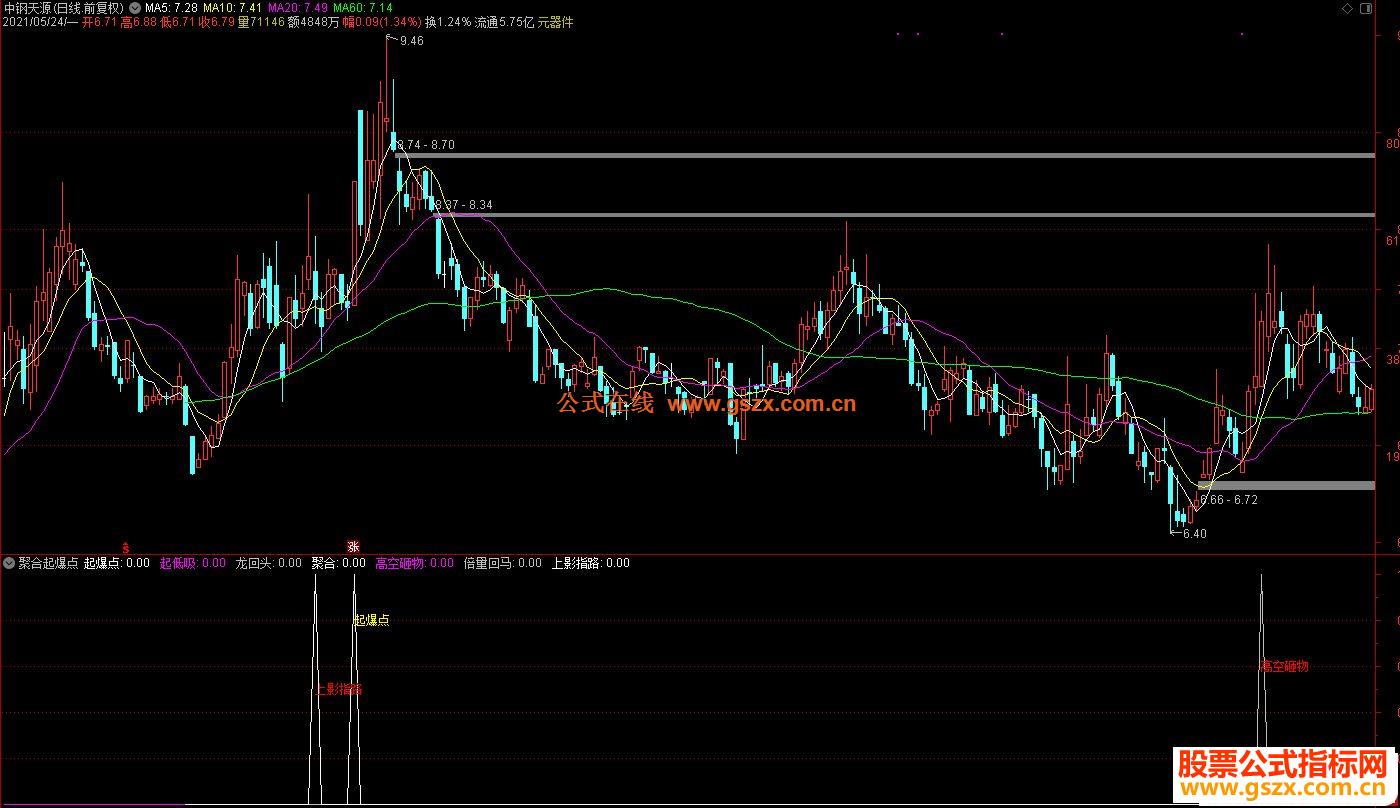Expand the 聚合起爆点 indicator chevron
Image resolution: width=1400 pixels, height=808 pixels.
tap(9, 563)
